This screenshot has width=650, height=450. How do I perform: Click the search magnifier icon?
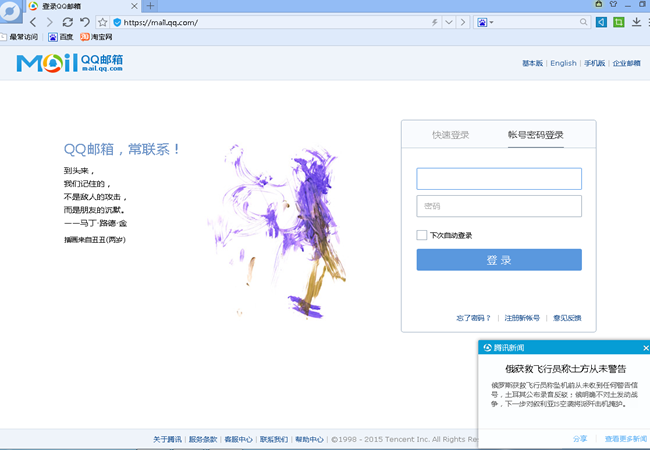[583, 22]
